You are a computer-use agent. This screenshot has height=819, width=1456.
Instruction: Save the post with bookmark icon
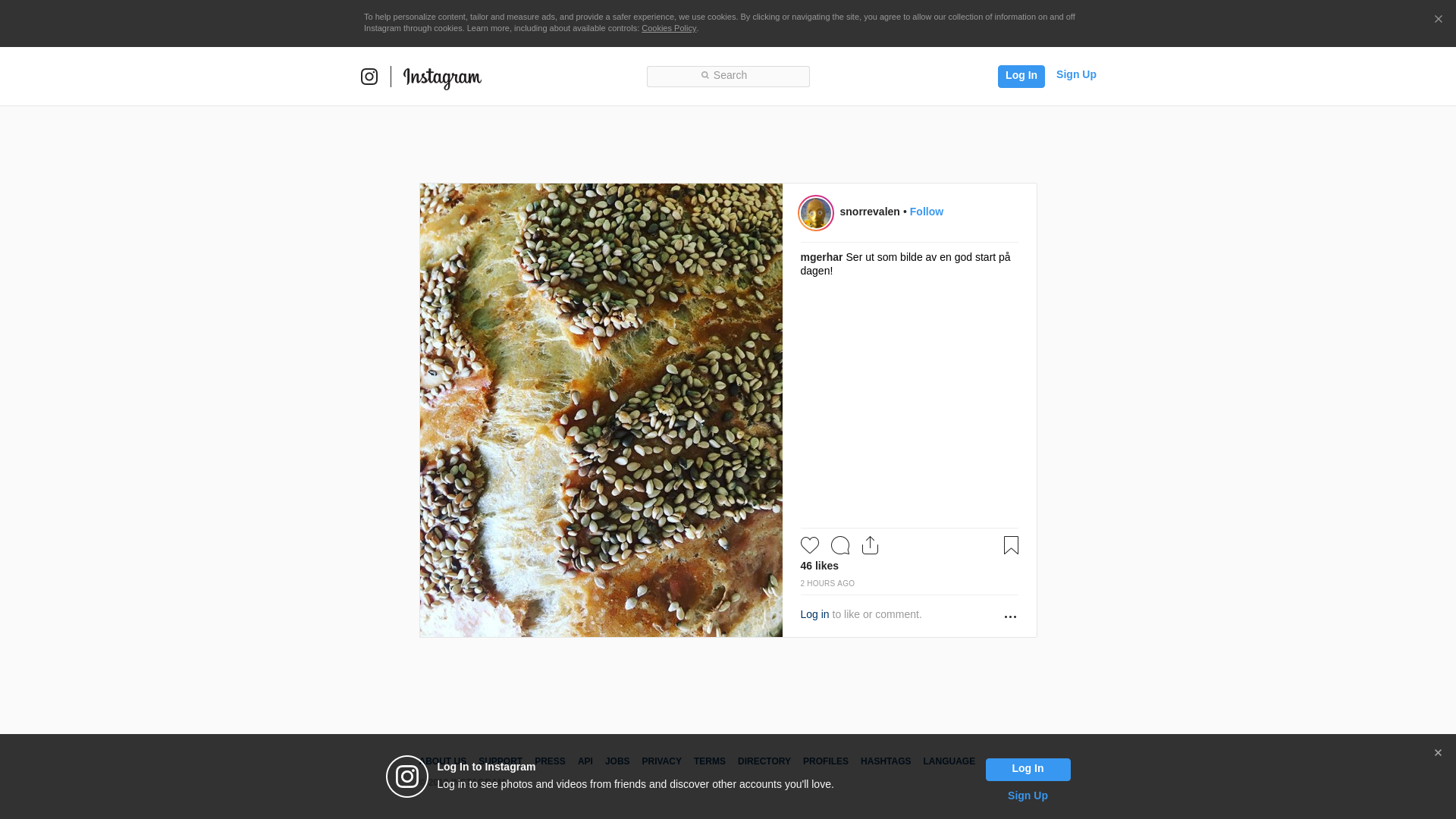1011,545
